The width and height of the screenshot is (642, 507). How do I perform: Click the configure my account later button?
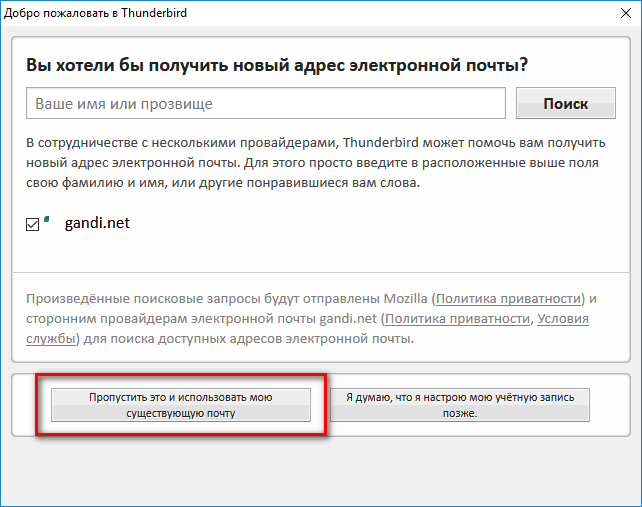tap(460, 405)
